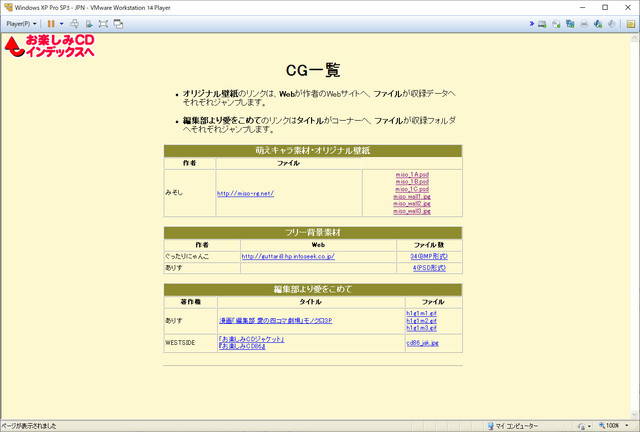The width and height of the screenshot is (640, 432).
Task: Visit the guttari8.hp.infoseek.co.jp link
Action: tap(288, 256)
